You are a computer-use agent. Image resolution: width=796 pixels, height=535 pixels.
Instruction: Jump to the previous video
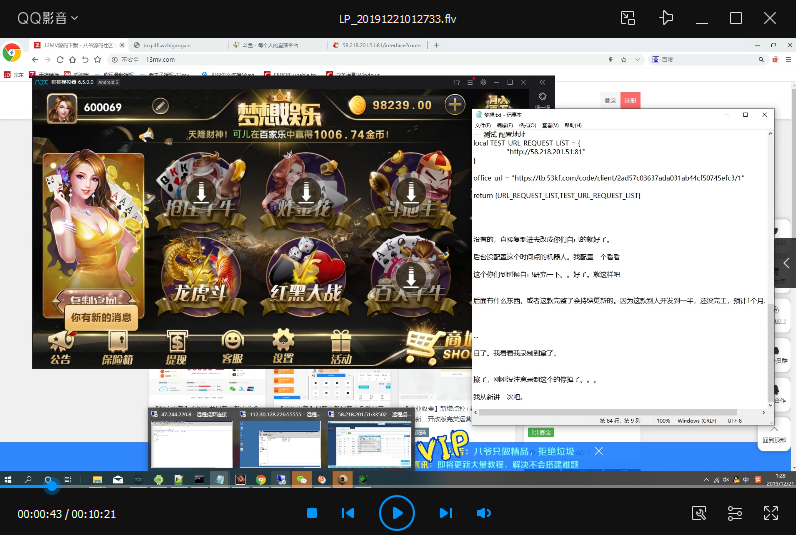[x=348, y=513]
